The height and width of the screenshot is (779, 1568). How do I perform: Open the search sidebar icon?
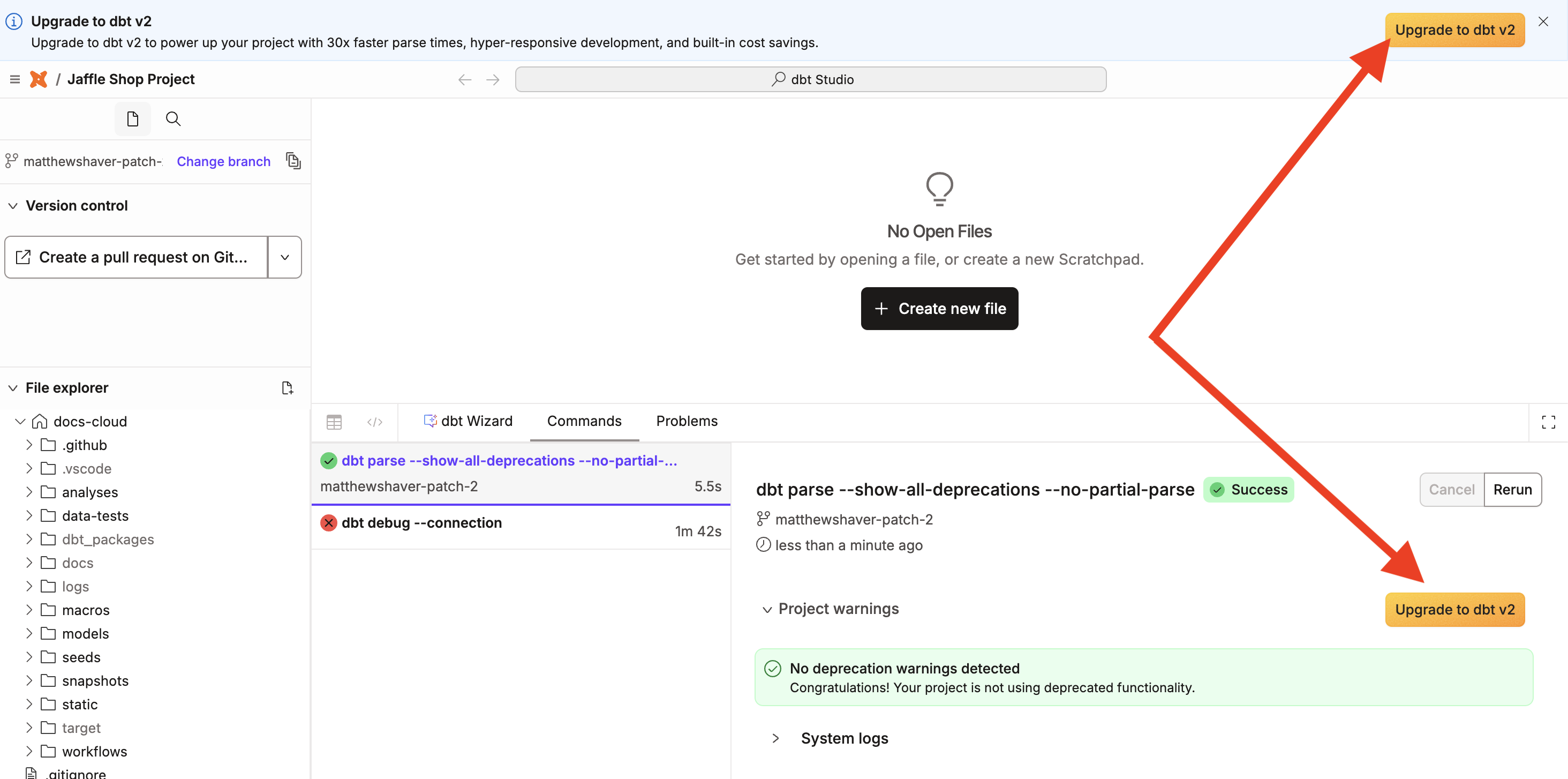click(173, 119)
